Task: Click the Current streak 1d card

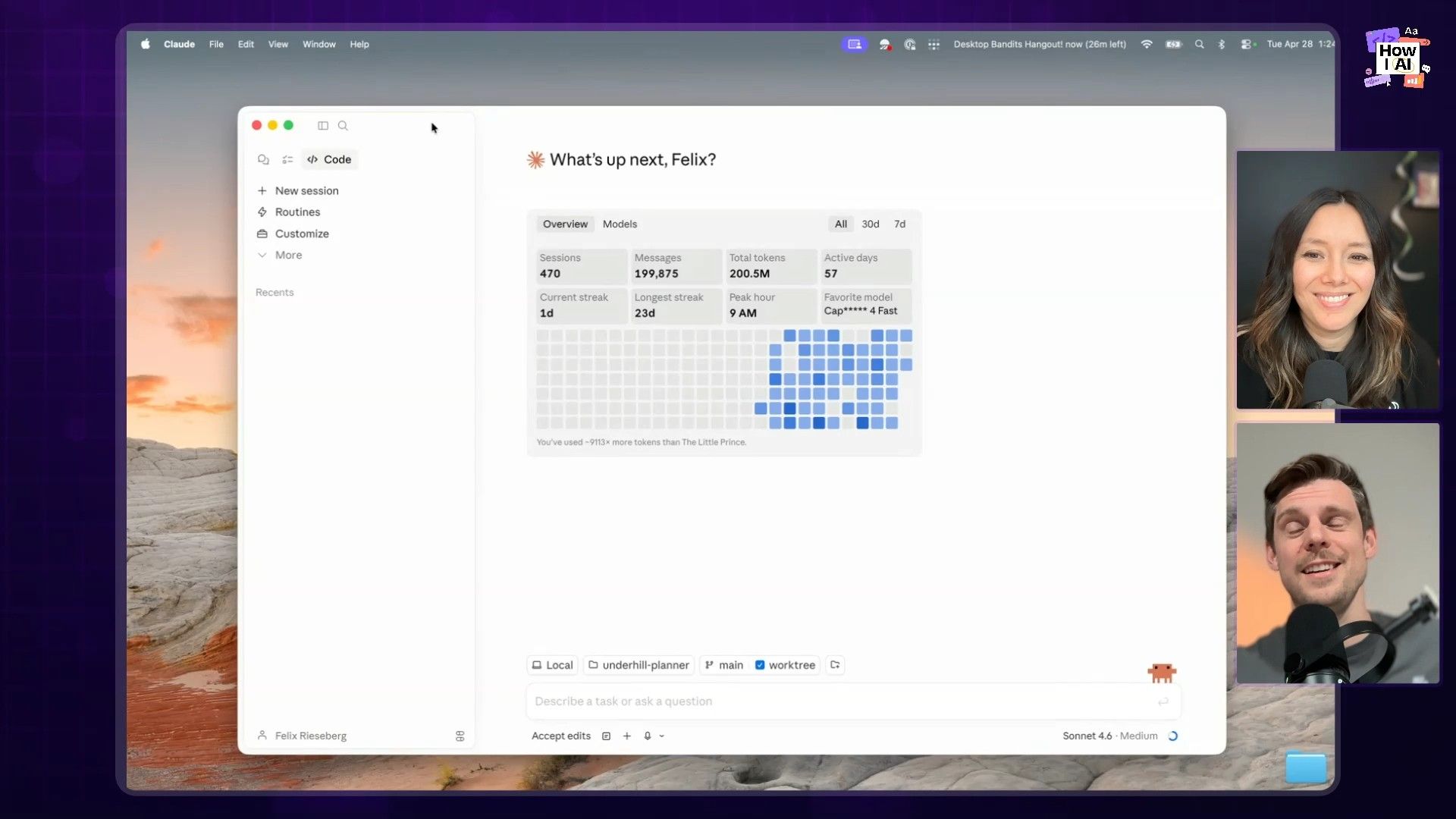Action: coord(582,306)
